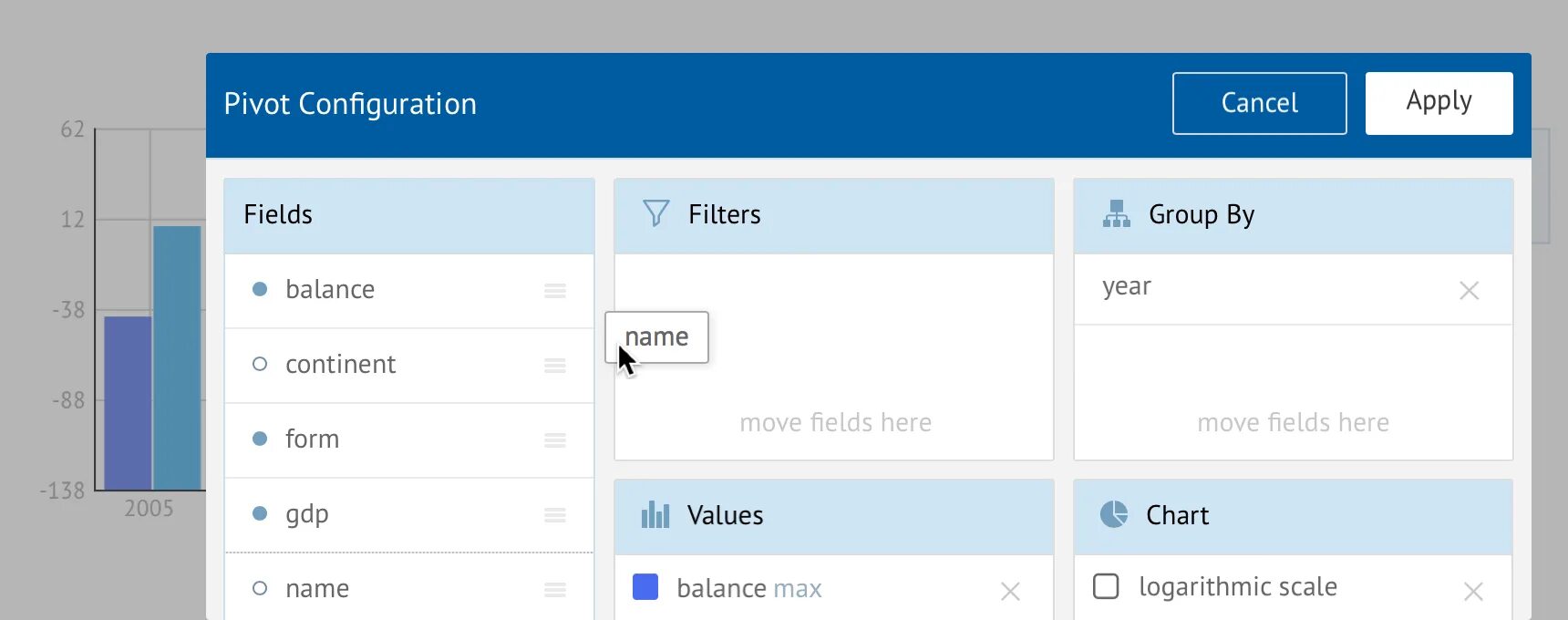Click the Values bar chart icon
1568x620 pixels.
[x=655, y=515]
